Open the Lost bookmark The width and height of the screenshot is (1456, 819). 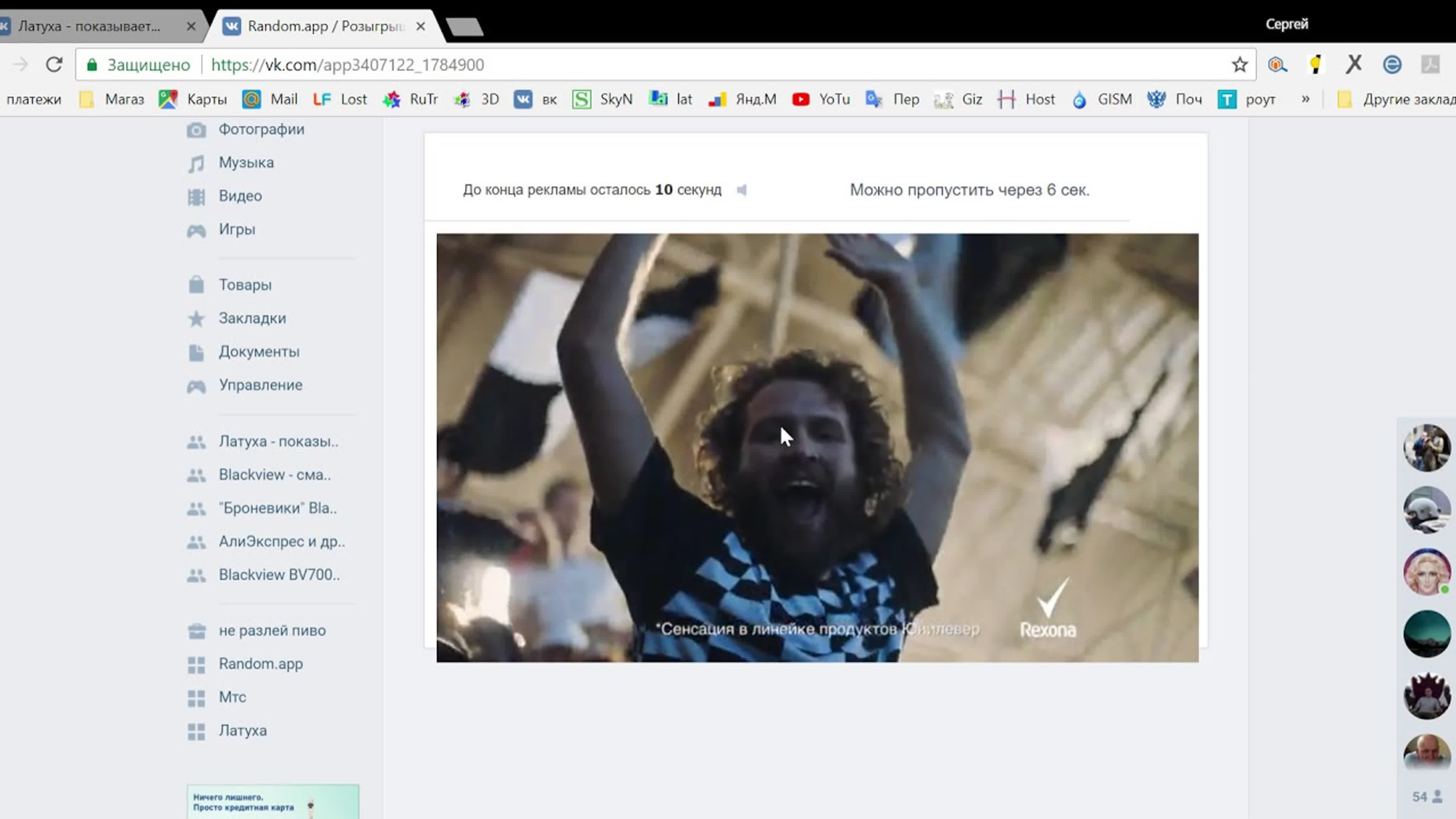point(340,100)
